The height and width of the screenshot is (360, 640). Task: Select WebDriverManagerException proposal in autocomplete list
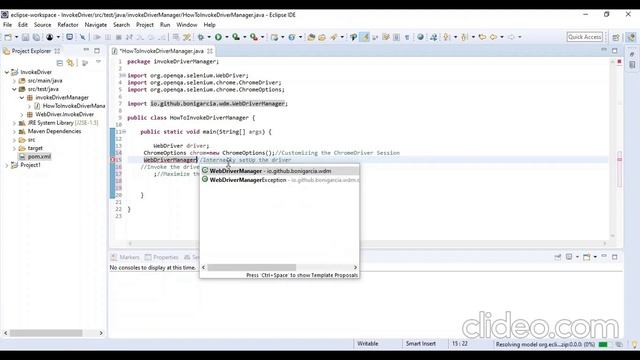(x=280, y=180)
